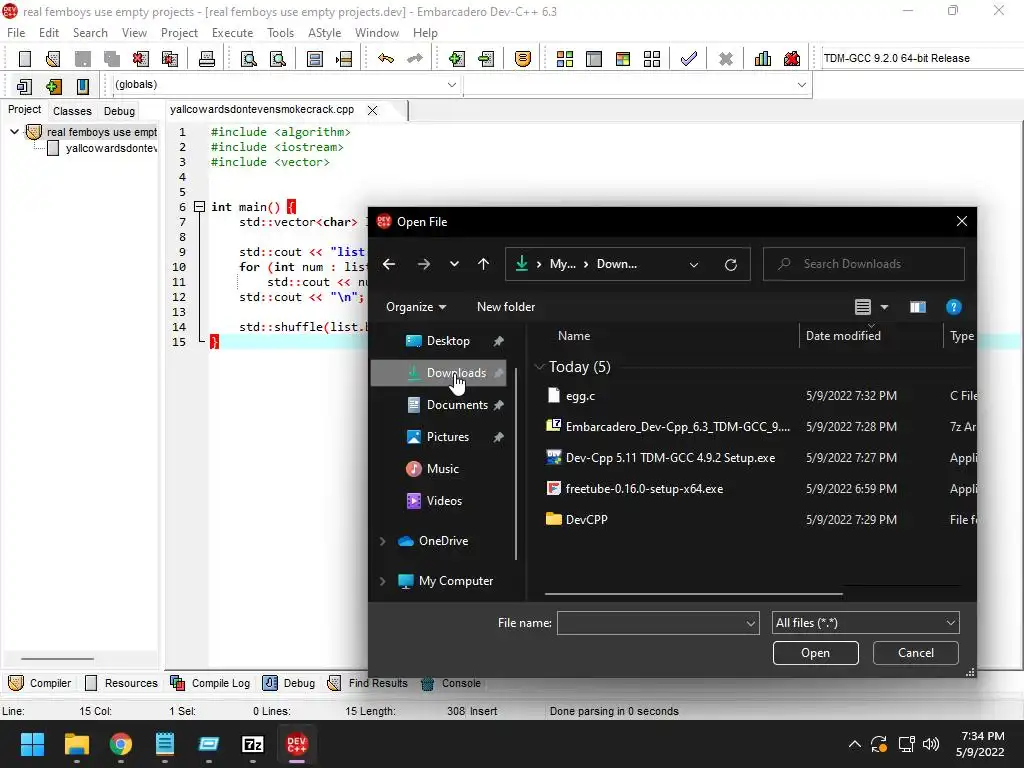Expand the My Computer tree node

pyautogui.click(x=383, y=581)
